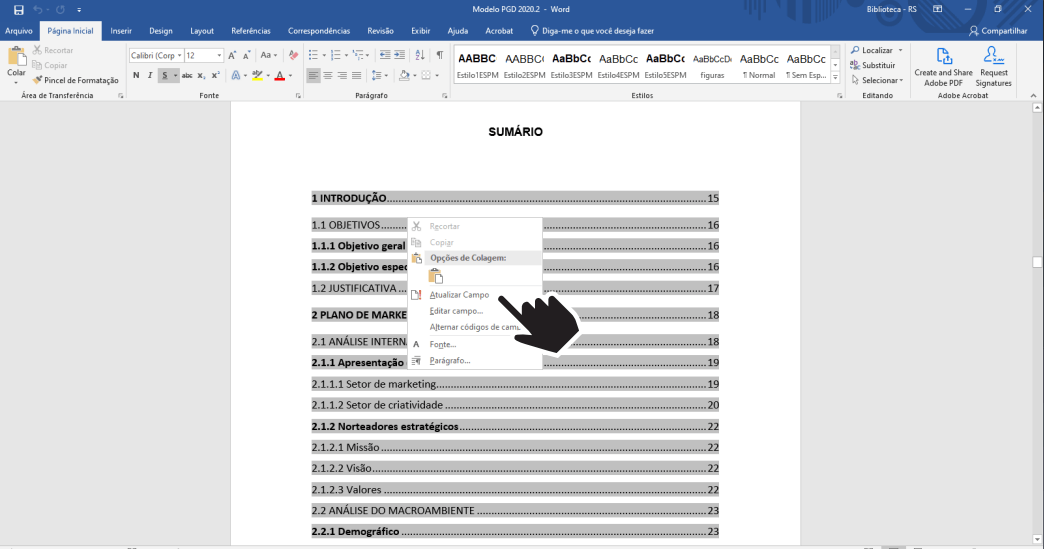Click the increase indent icon
1044x549 pixels.
pos(400,55)
